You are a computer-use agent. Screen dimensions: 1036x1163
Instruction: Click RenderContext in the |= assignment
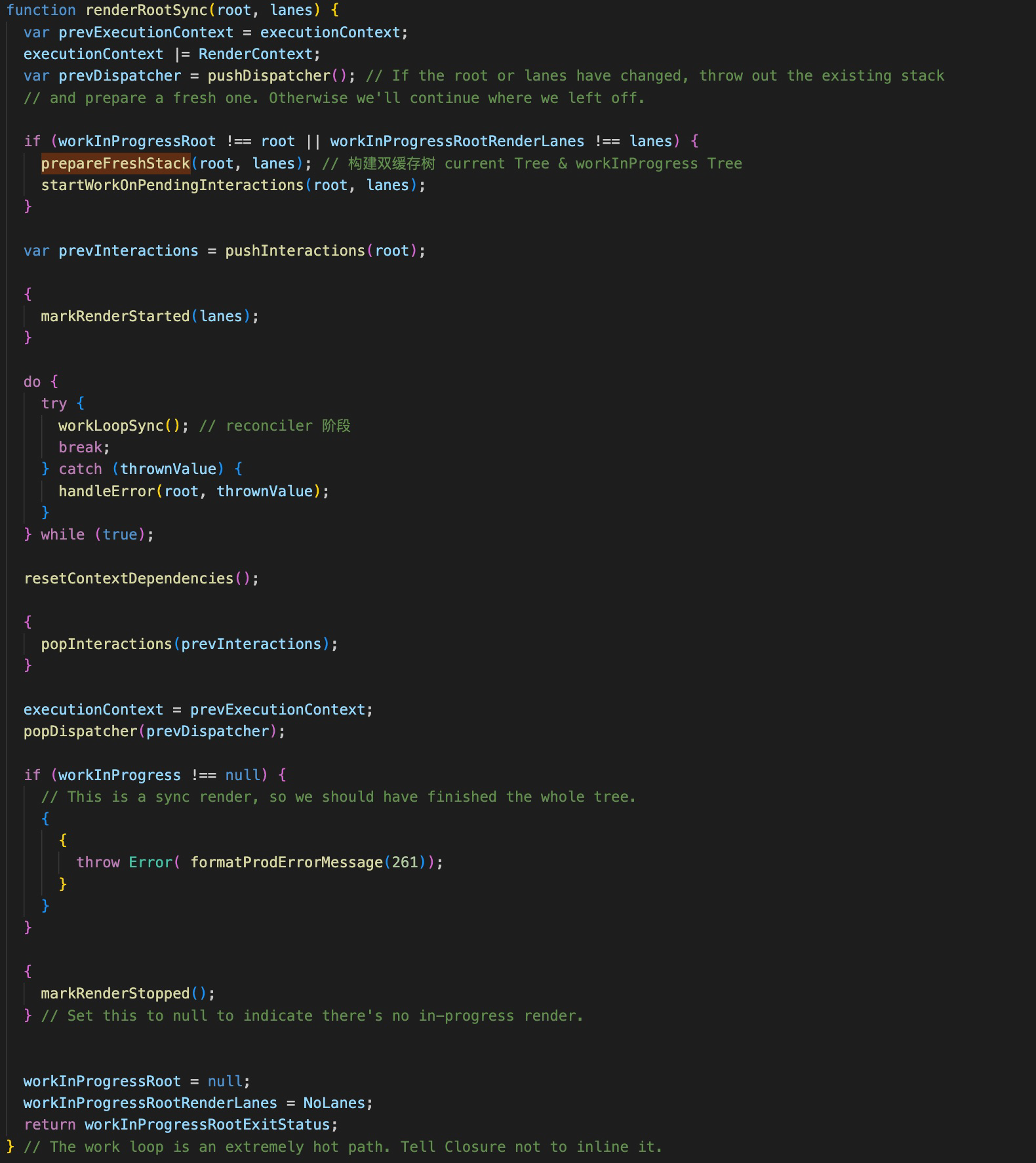[x=255, y=54]
